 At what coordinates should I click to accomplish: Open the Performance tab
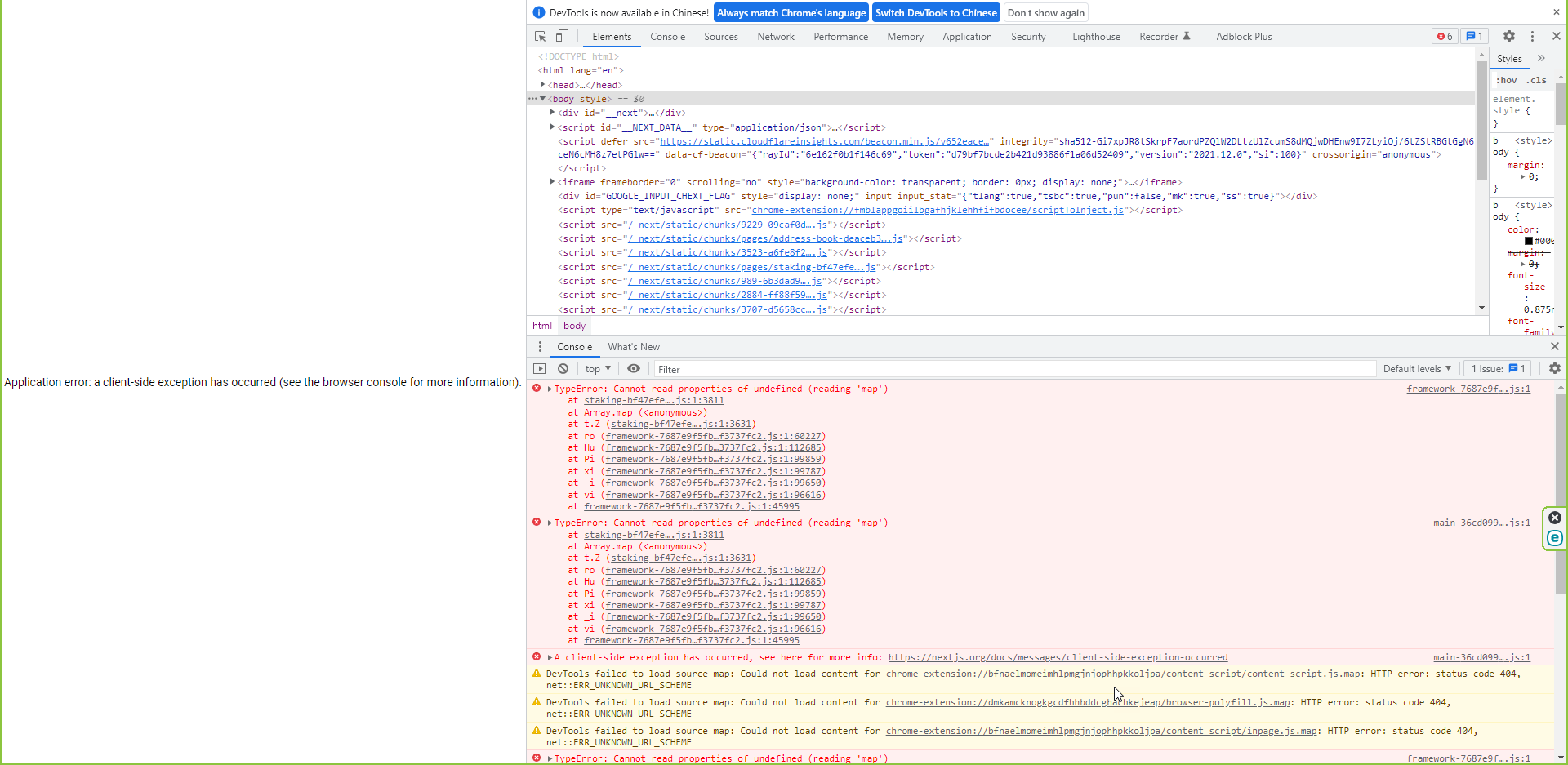(841, 37)
